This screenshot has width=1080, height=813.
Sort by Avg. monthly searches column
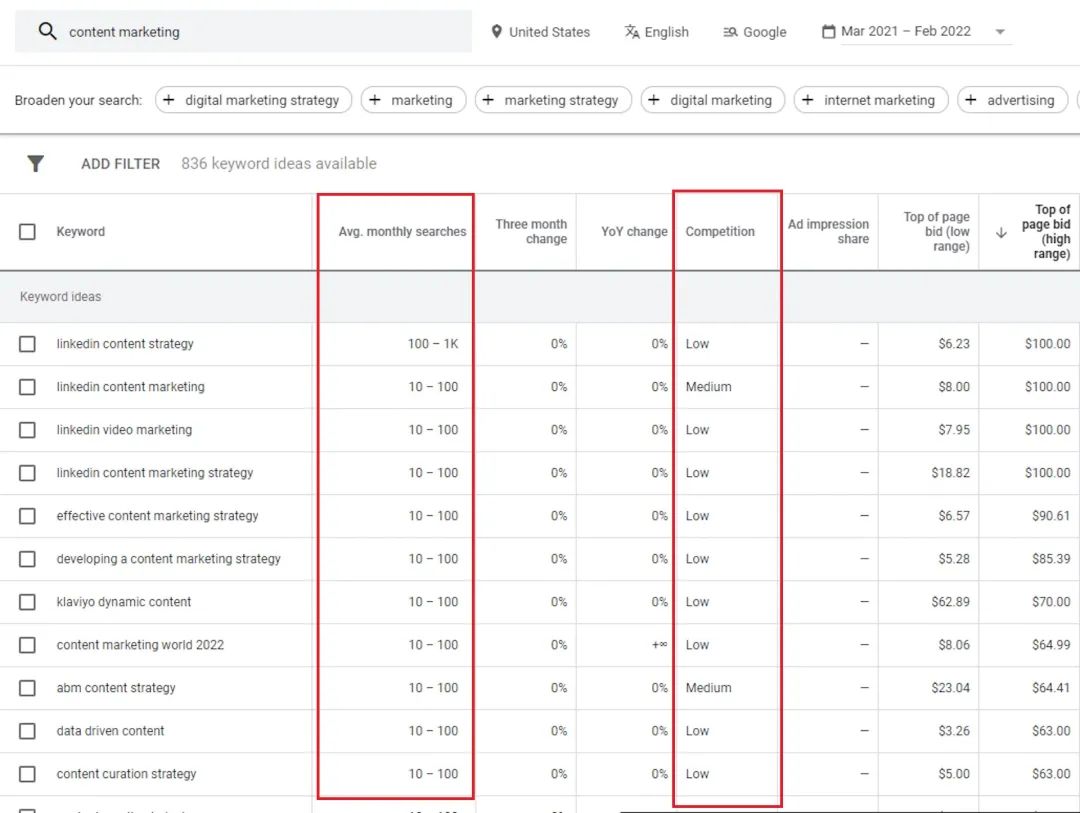(x=402, y=232)
